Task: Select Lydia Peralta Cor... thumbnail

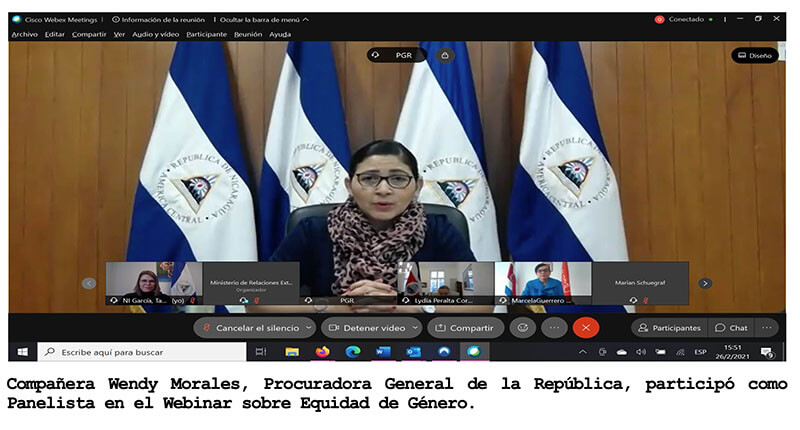Action: [x=445, y=284]
